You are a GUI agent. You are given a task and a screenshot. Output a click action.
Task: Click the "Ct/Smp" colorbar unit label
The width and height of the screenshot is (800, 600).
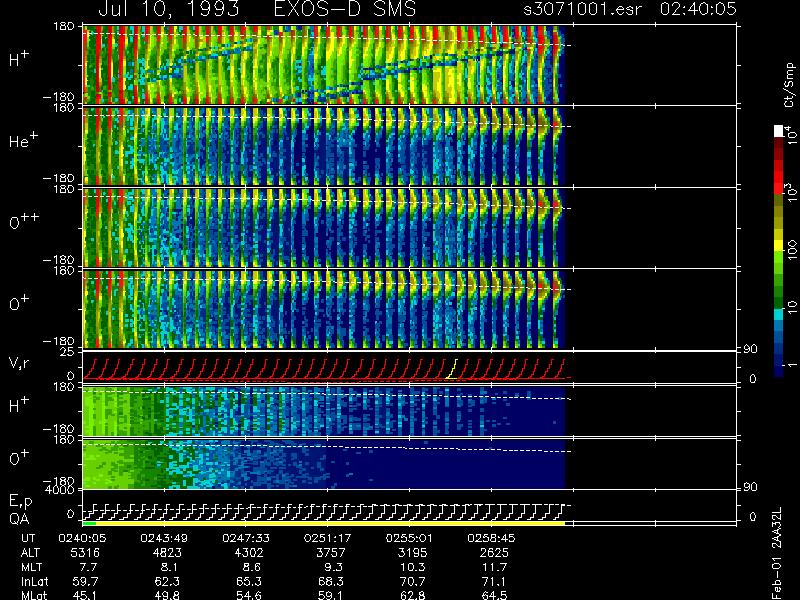point(789,85)
